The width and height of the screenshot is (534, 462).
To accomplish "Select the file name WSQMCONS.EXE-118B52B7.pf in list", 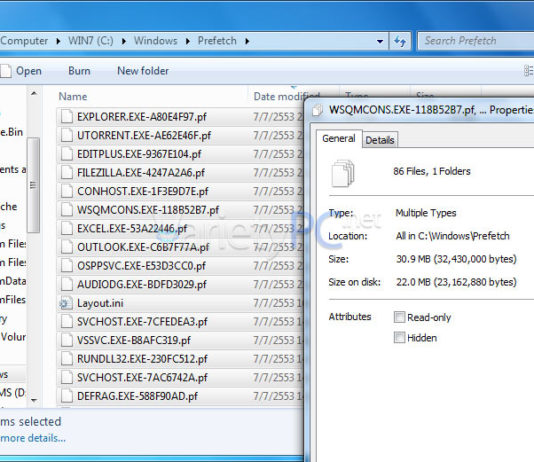I will coord(148,210).
